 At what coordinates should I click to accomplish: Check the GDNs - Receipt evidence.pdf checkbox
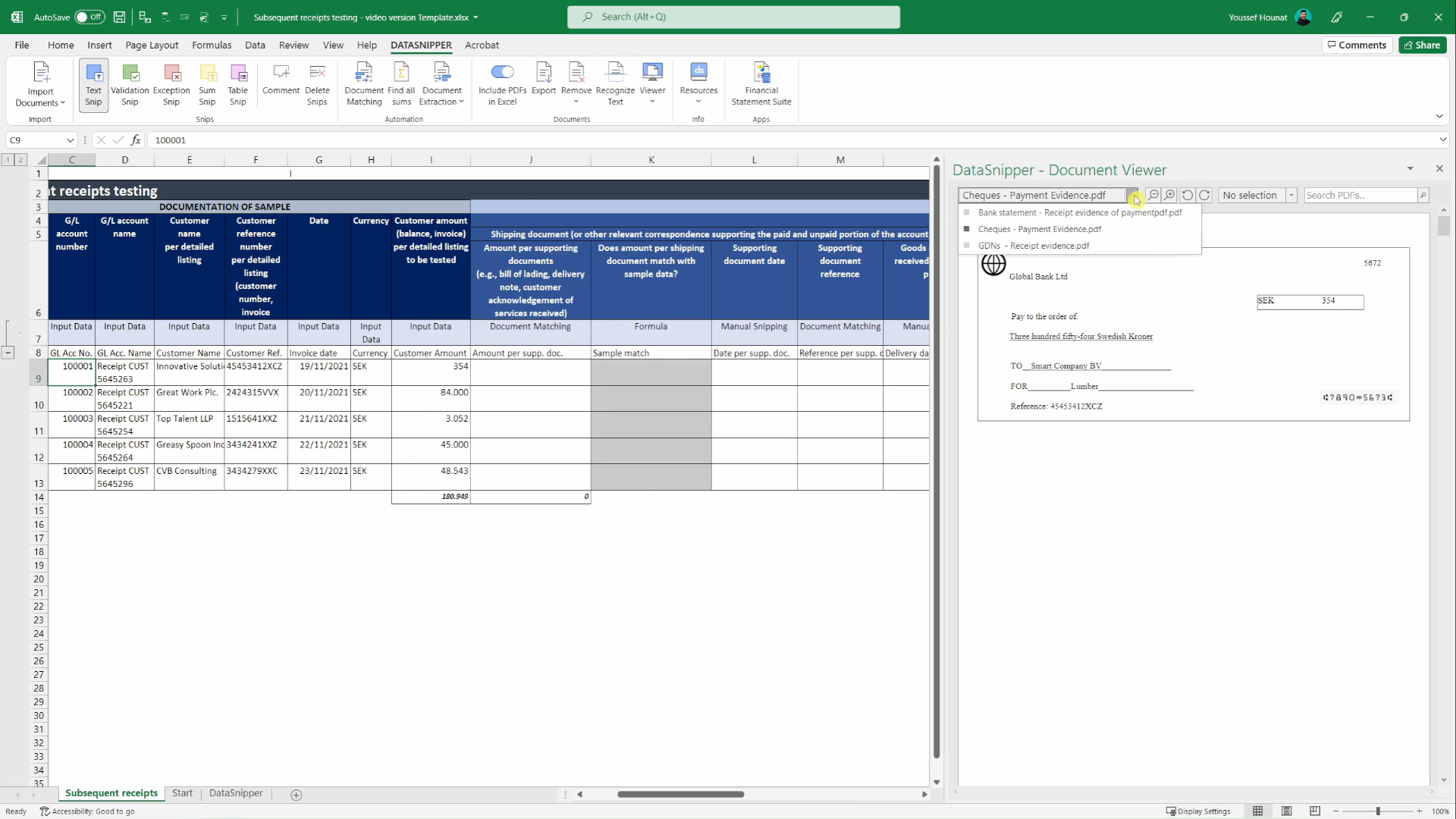click(x=967, y=245)
